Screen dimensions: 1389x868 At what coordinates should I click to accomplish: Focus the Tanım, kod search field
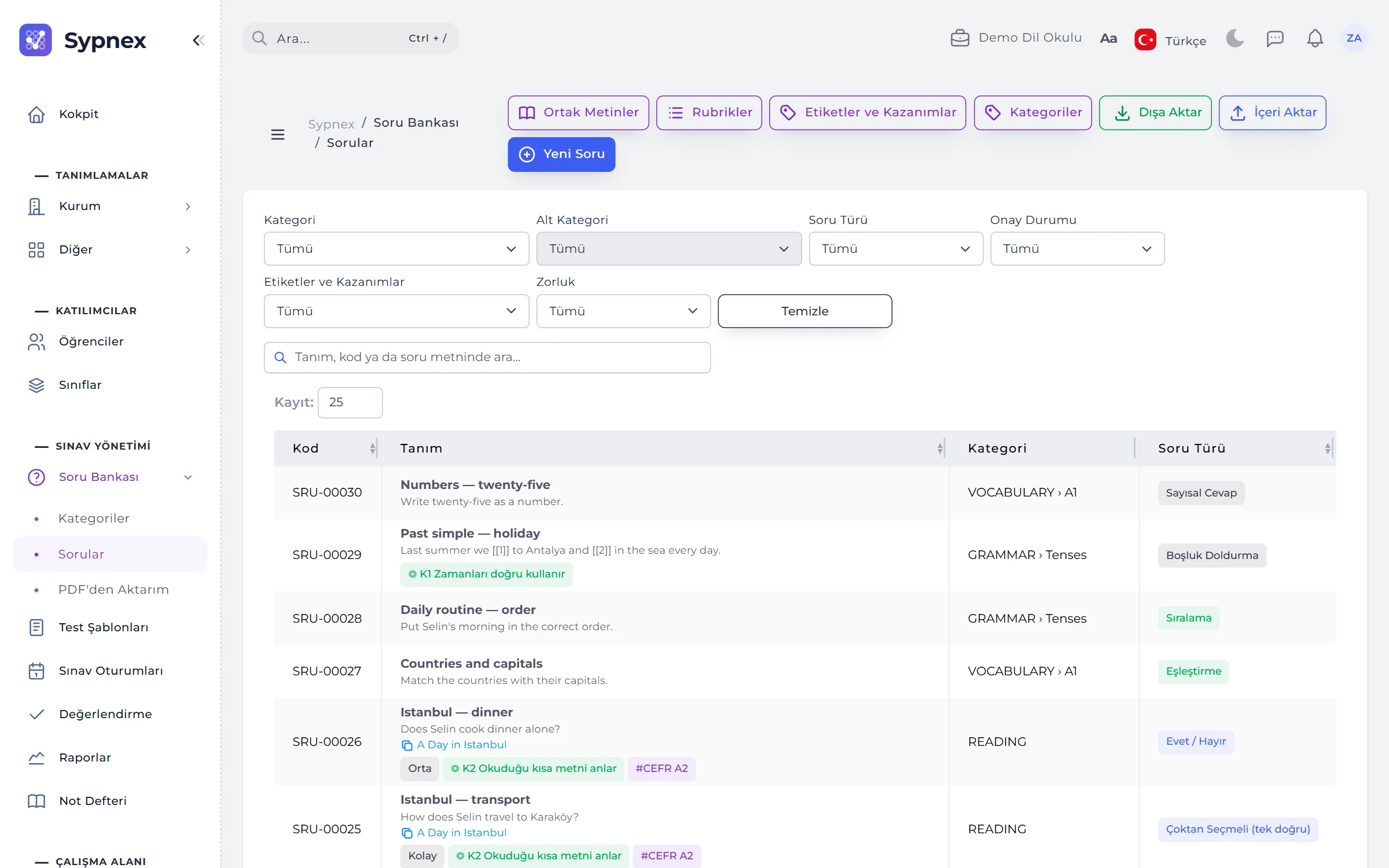pos(487,358)
